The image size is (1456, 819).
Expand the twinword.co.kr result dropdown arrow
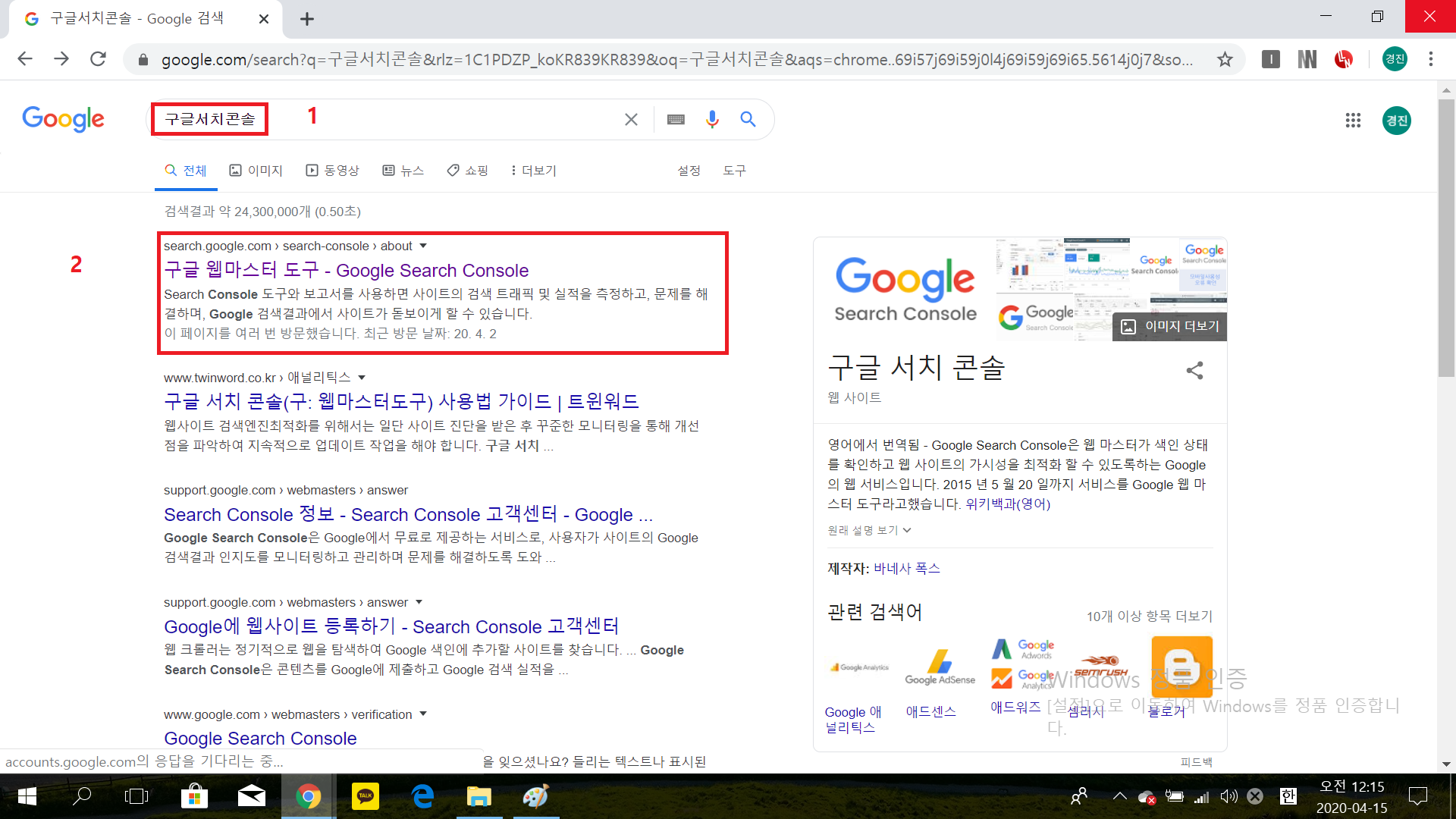(x=362, y=377)
